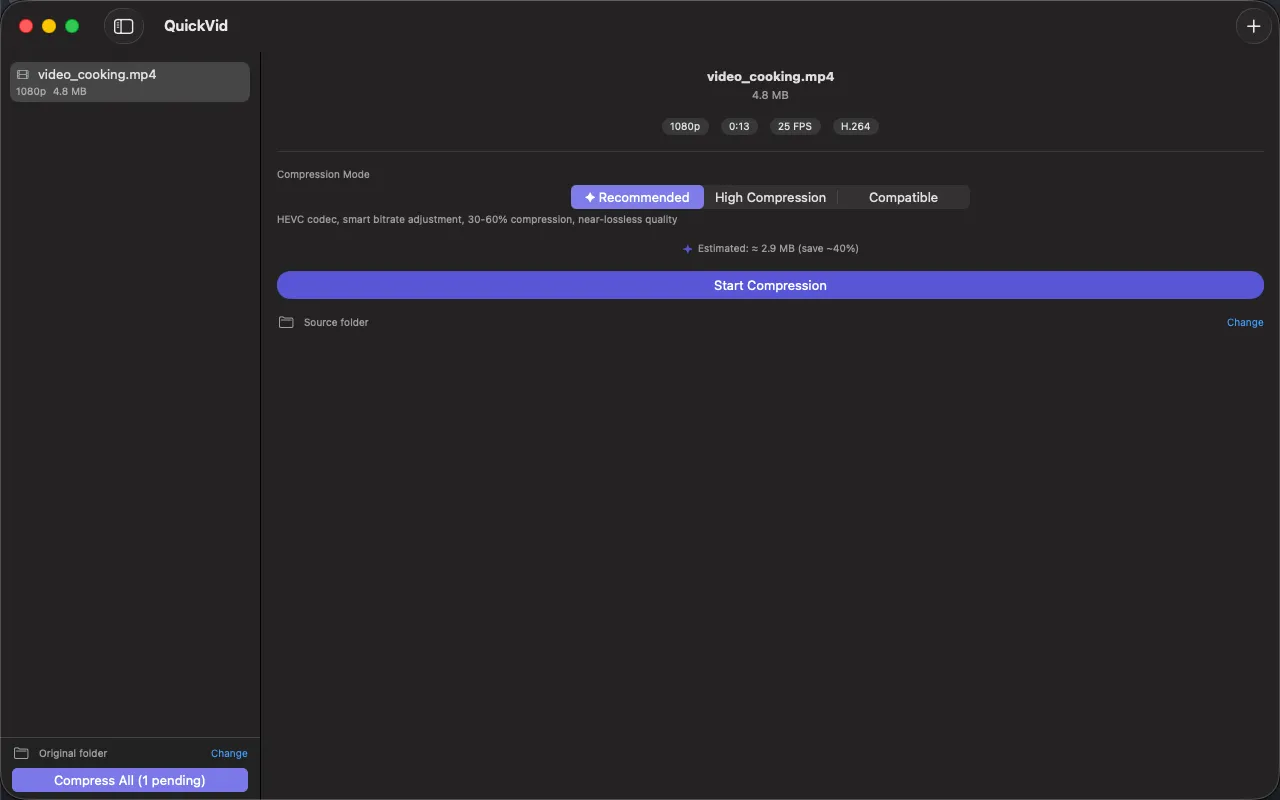Screen dimensions: 1280x800
Task: Click the folder icon next to Source folder
Action: [x=286, y=322]
